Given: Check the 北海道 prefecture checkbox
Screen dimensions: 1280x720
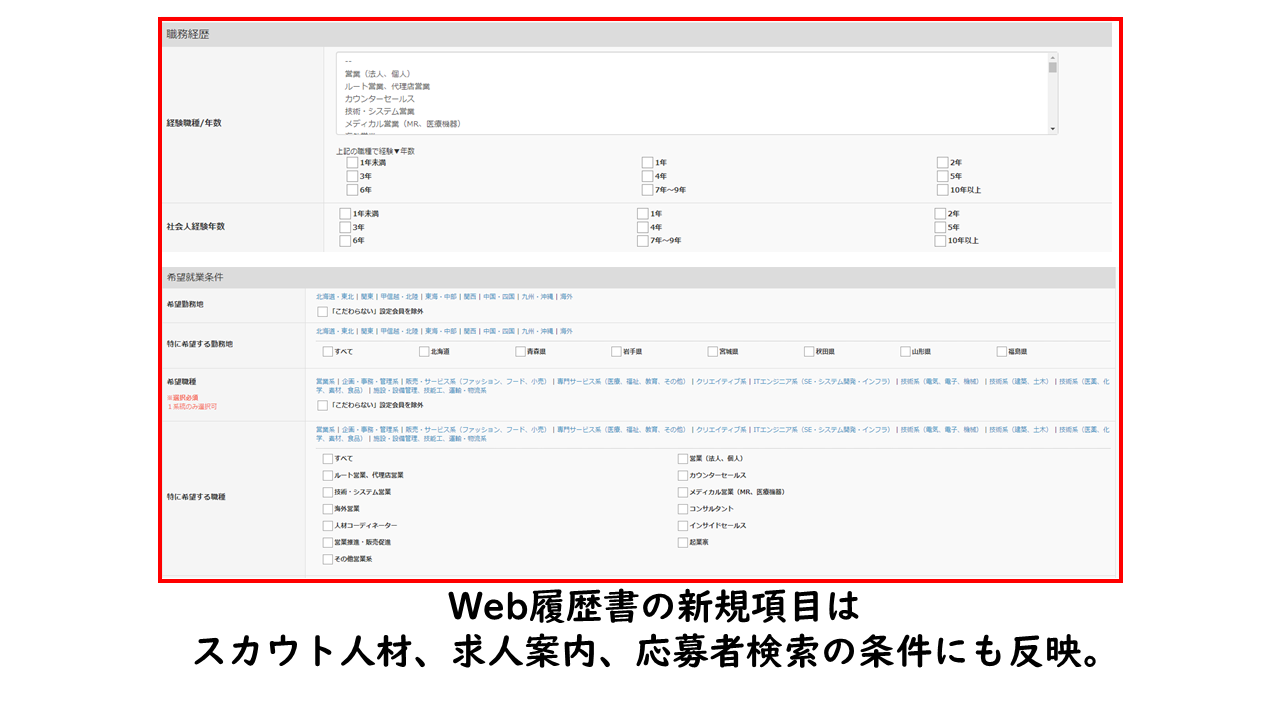Looking at the screenshot, I should pyautogui.click(x=424, y=351).
